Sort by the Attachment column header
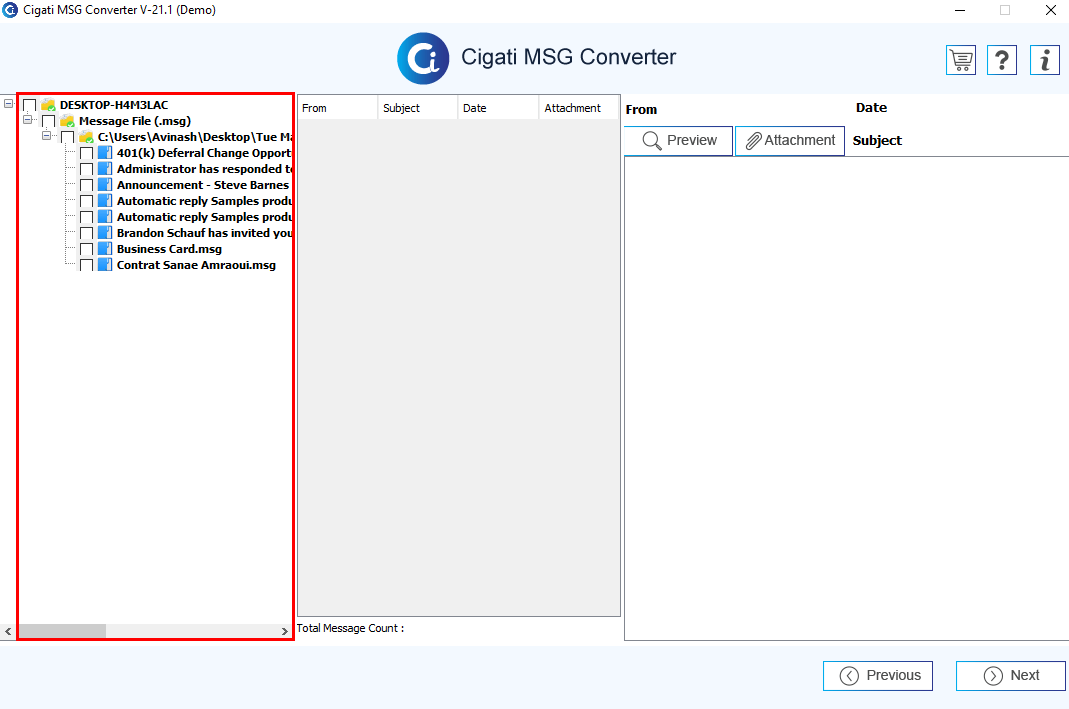Screen dimensions: 1069x709 coord(579,108)
